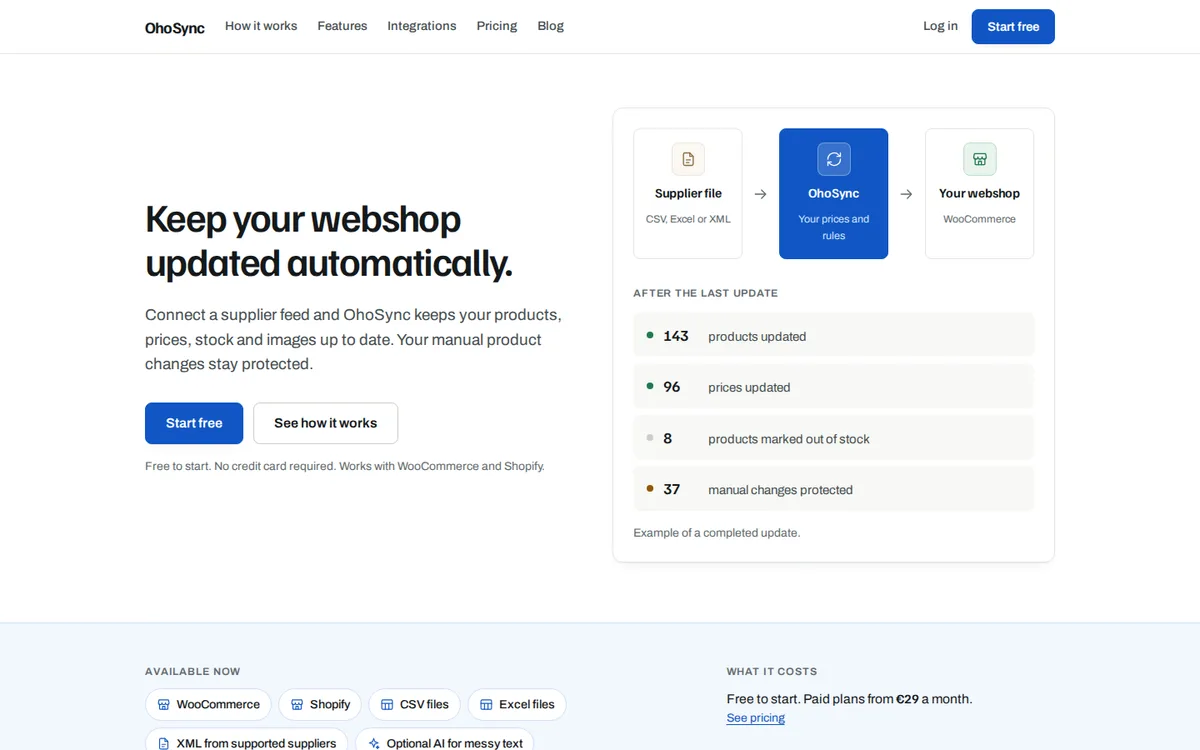
Task: Open the Blog link in the header
Action: click(x=551, y=26)
